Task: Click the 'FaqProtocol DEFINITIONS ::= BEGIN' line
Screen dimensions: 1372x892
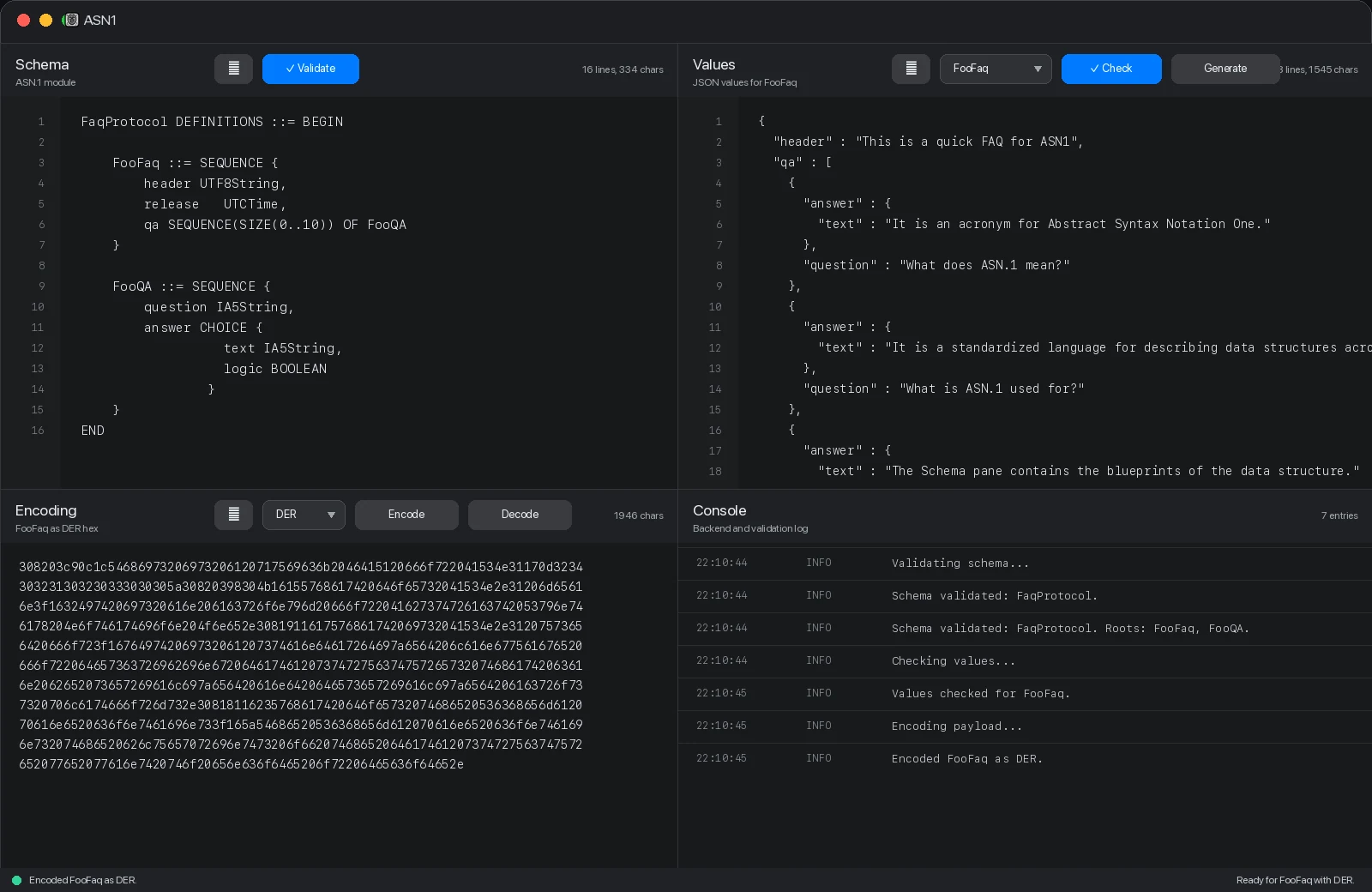Action: 212,122
